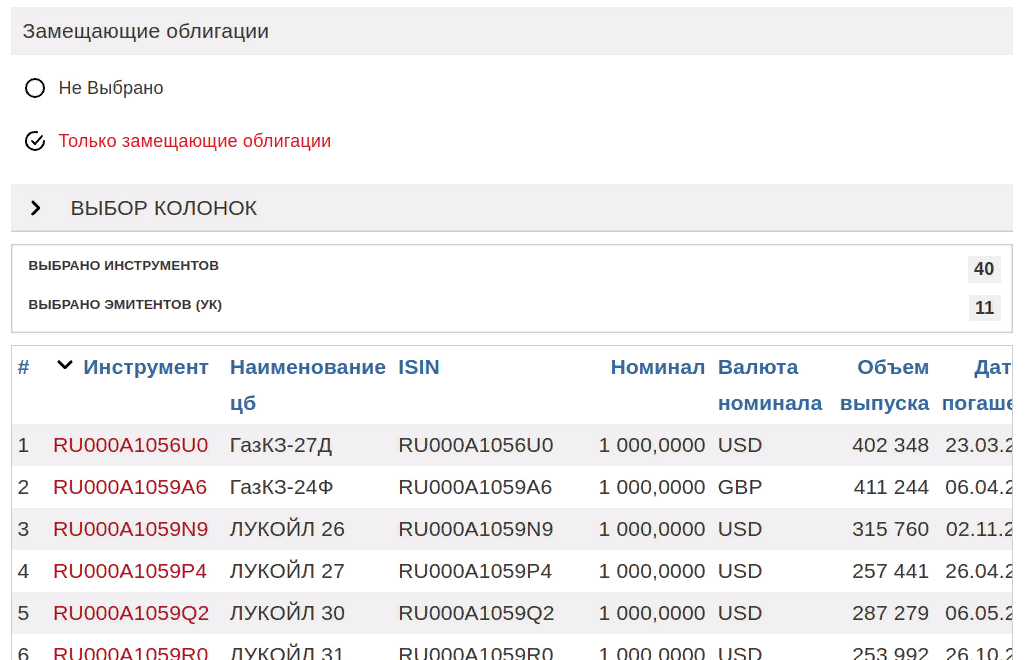
Task: Click the selected issuers count 11
Action: click(984, 308)
